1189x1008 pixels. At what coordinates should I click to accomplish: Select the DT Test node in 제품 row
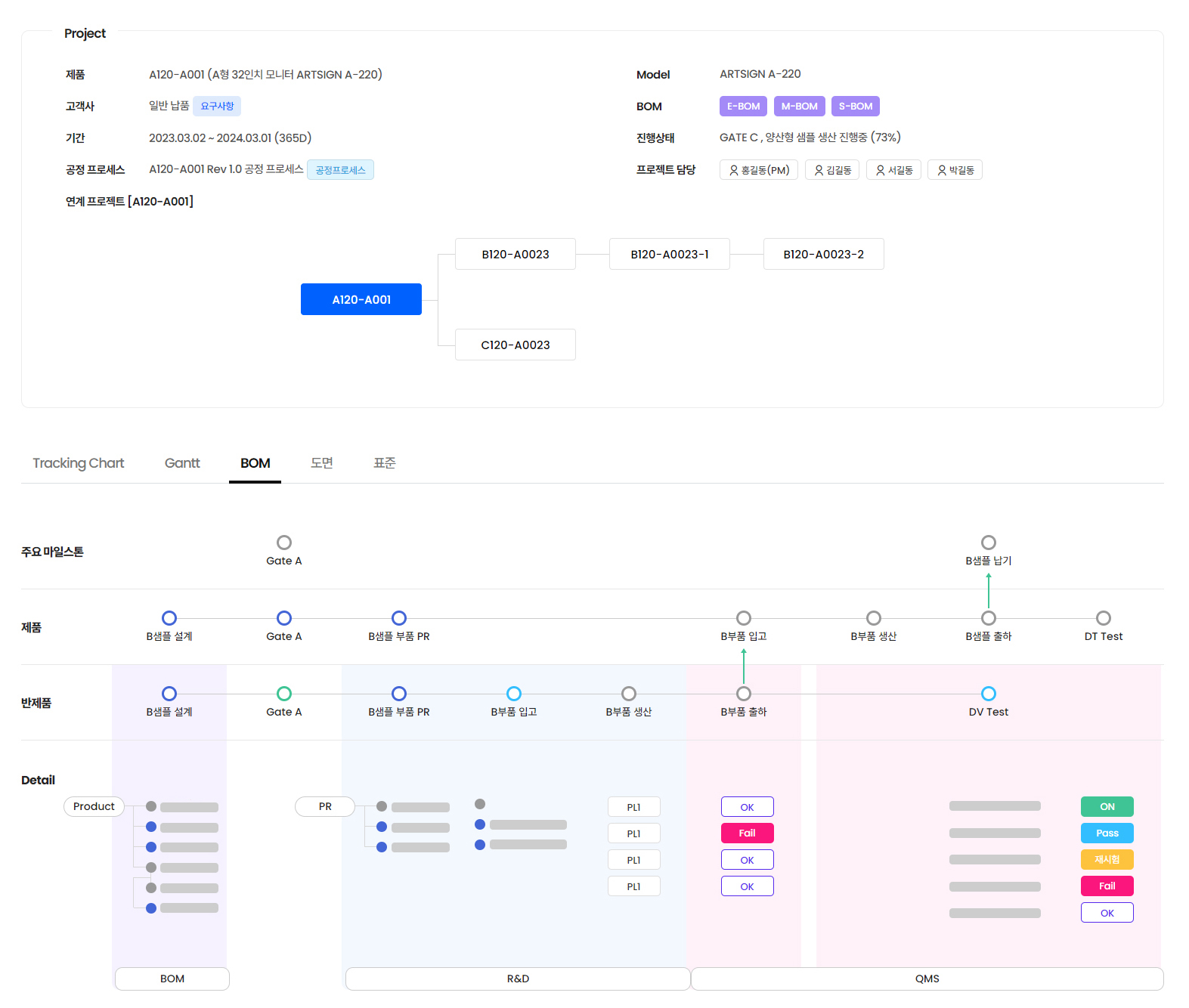tap(1103, 618)
